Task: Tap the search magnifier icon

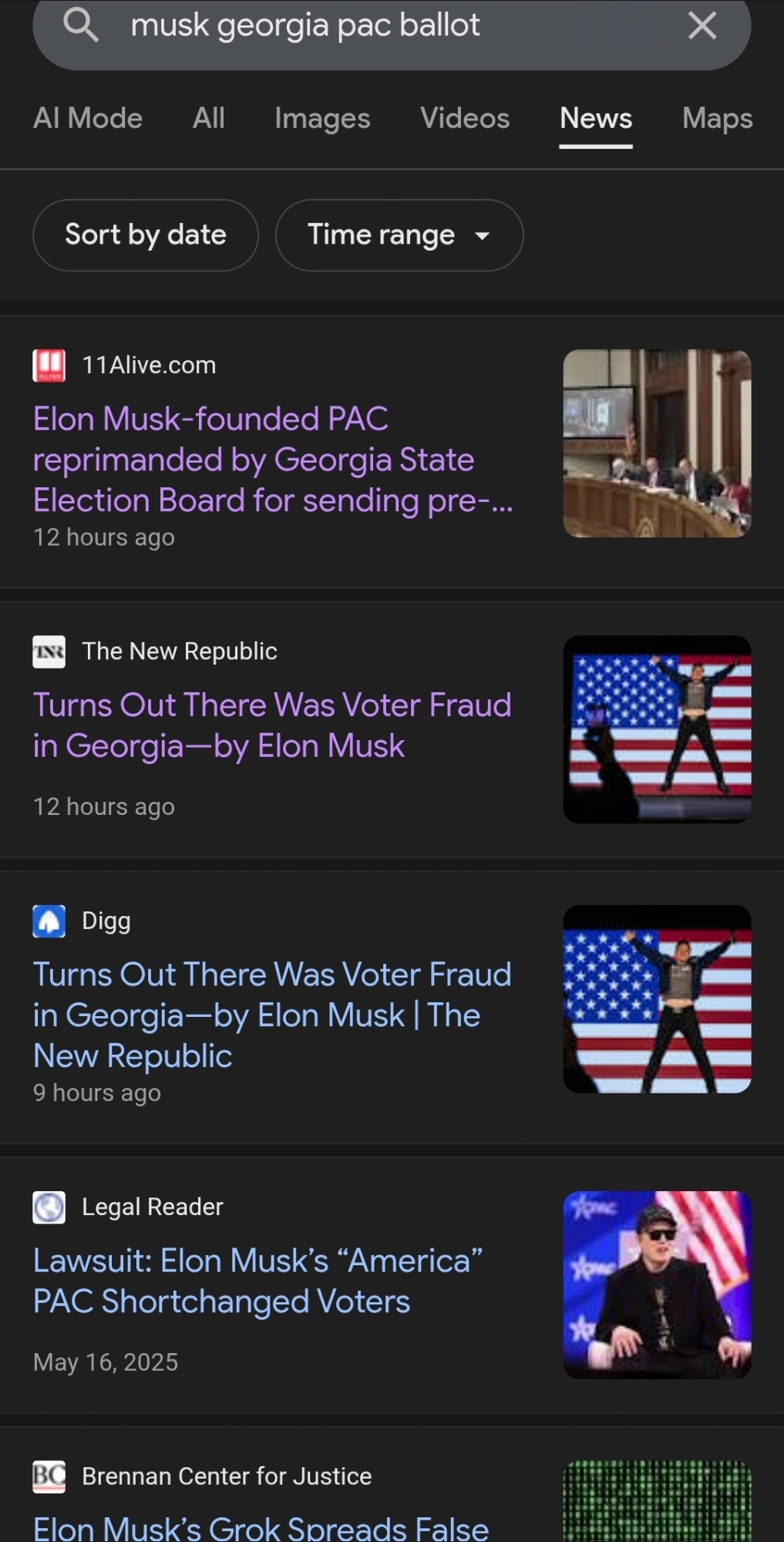Action: point(80,25)
